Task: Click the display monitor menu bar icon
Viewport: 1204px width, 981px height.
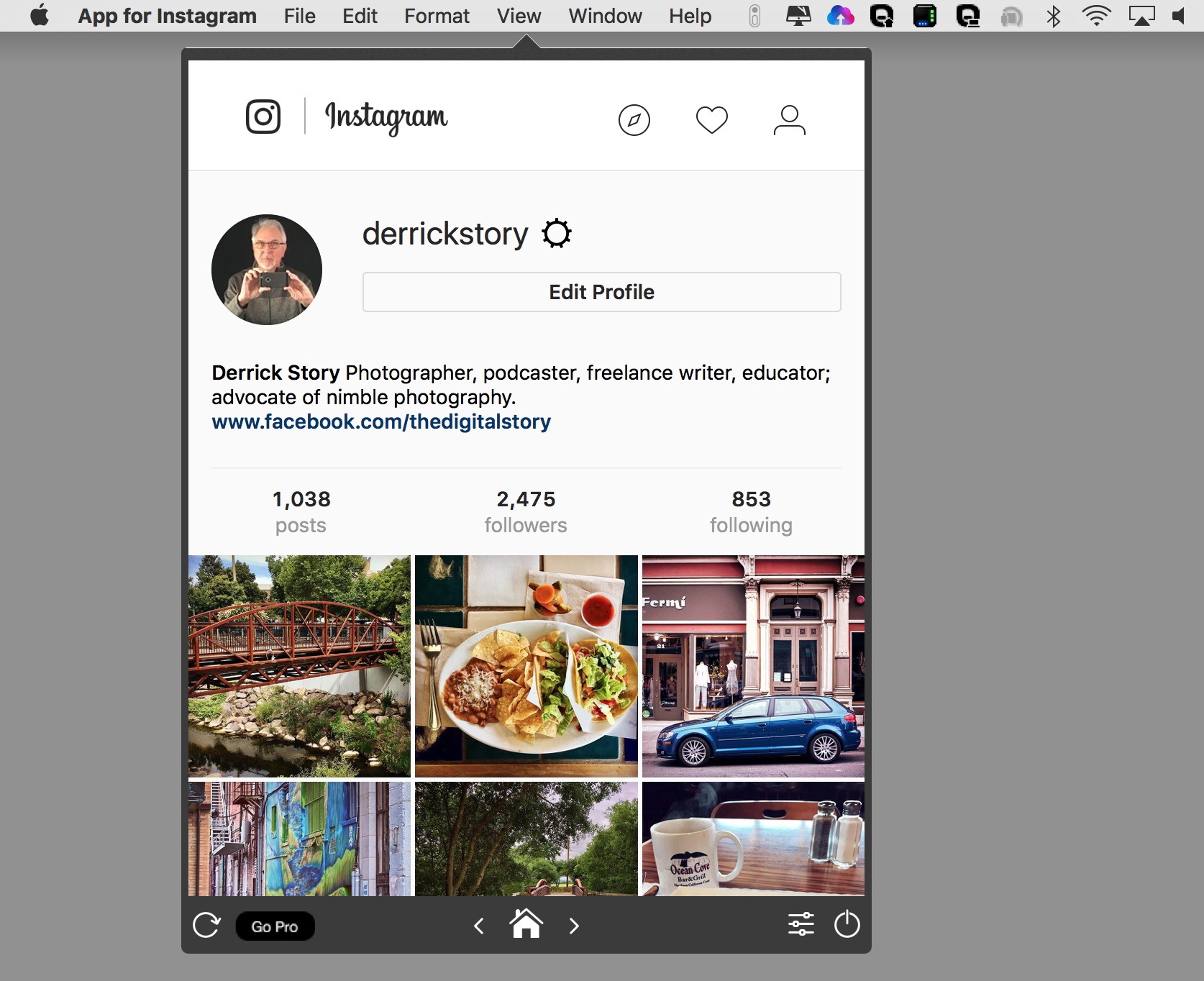Action: (x=798, y=16)
